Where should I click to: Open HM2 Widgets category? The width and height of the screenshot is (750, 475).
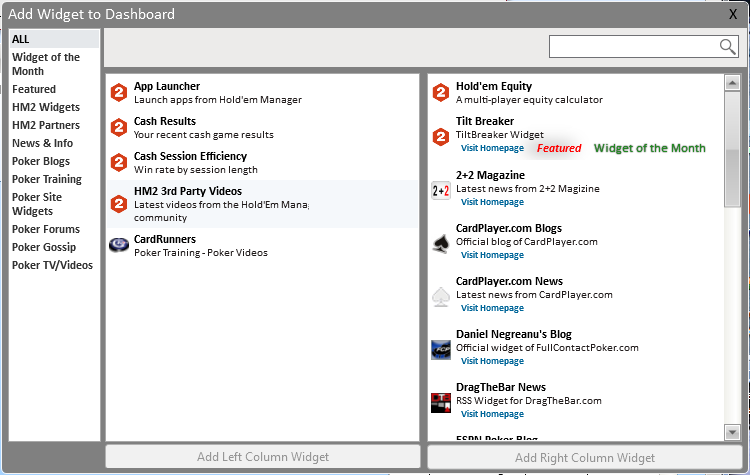point(46,107)
